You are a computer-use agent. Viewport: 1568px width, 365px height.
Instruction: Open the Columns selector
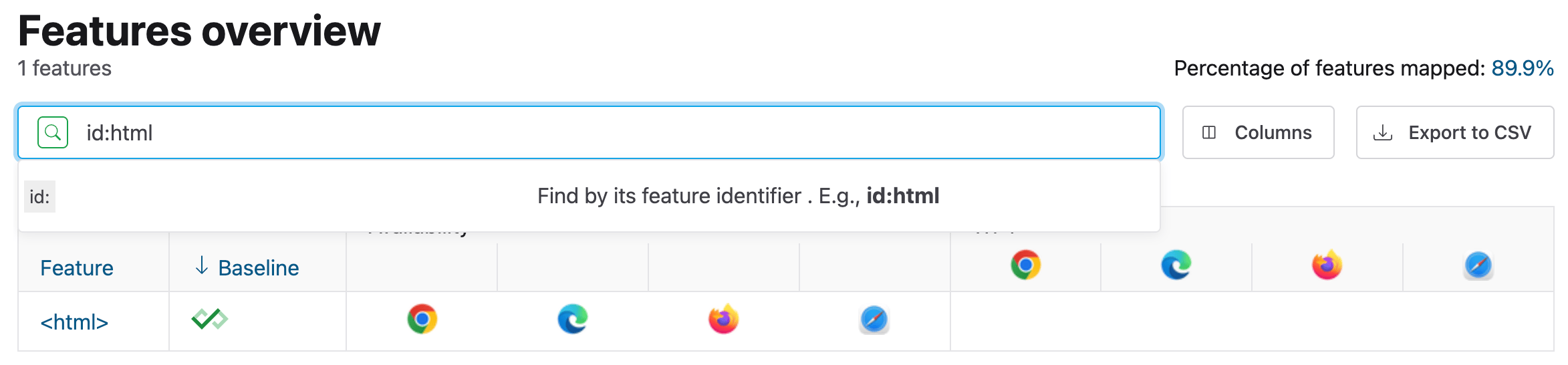click(x=1258, y=132)
